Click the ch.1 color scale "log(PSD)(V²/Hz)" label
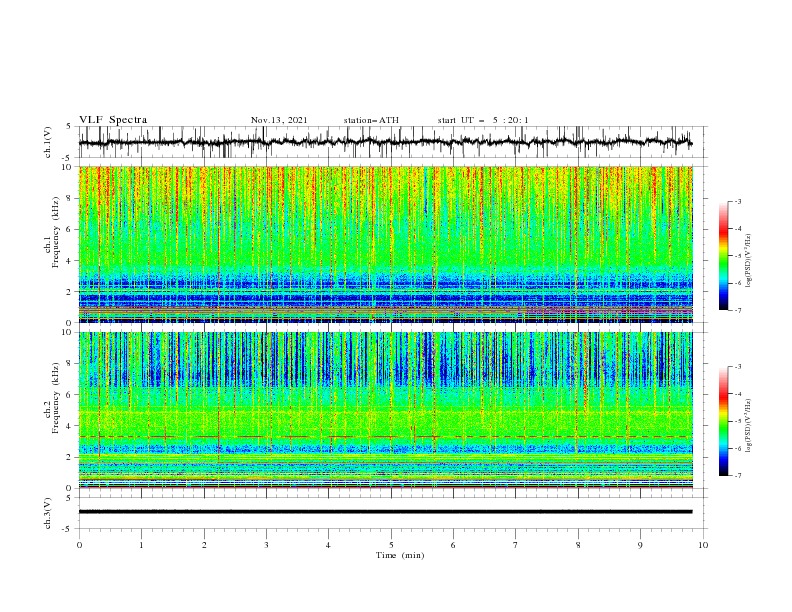 749,261
